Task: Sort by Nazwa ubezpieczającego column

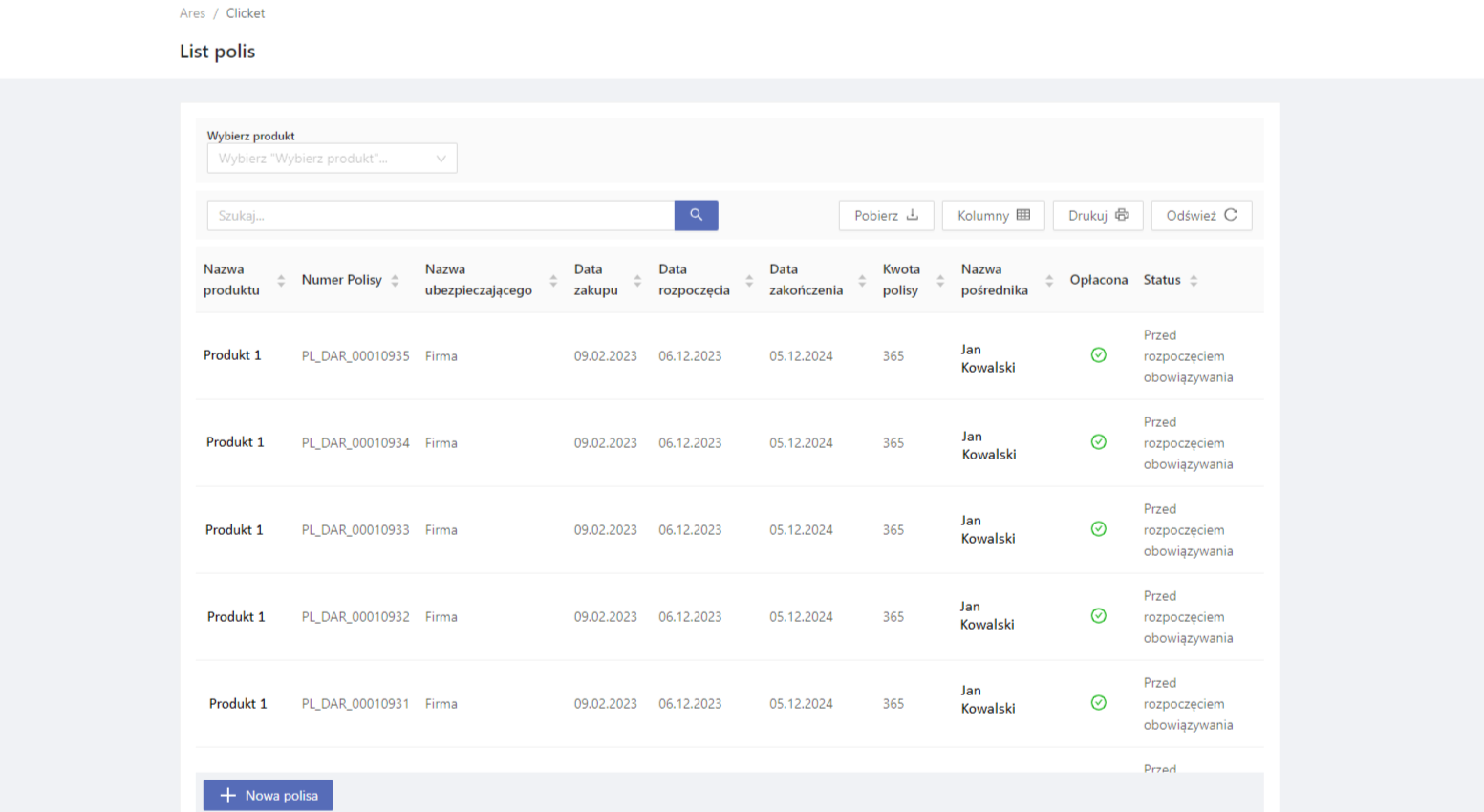Action: click(553, 280)
